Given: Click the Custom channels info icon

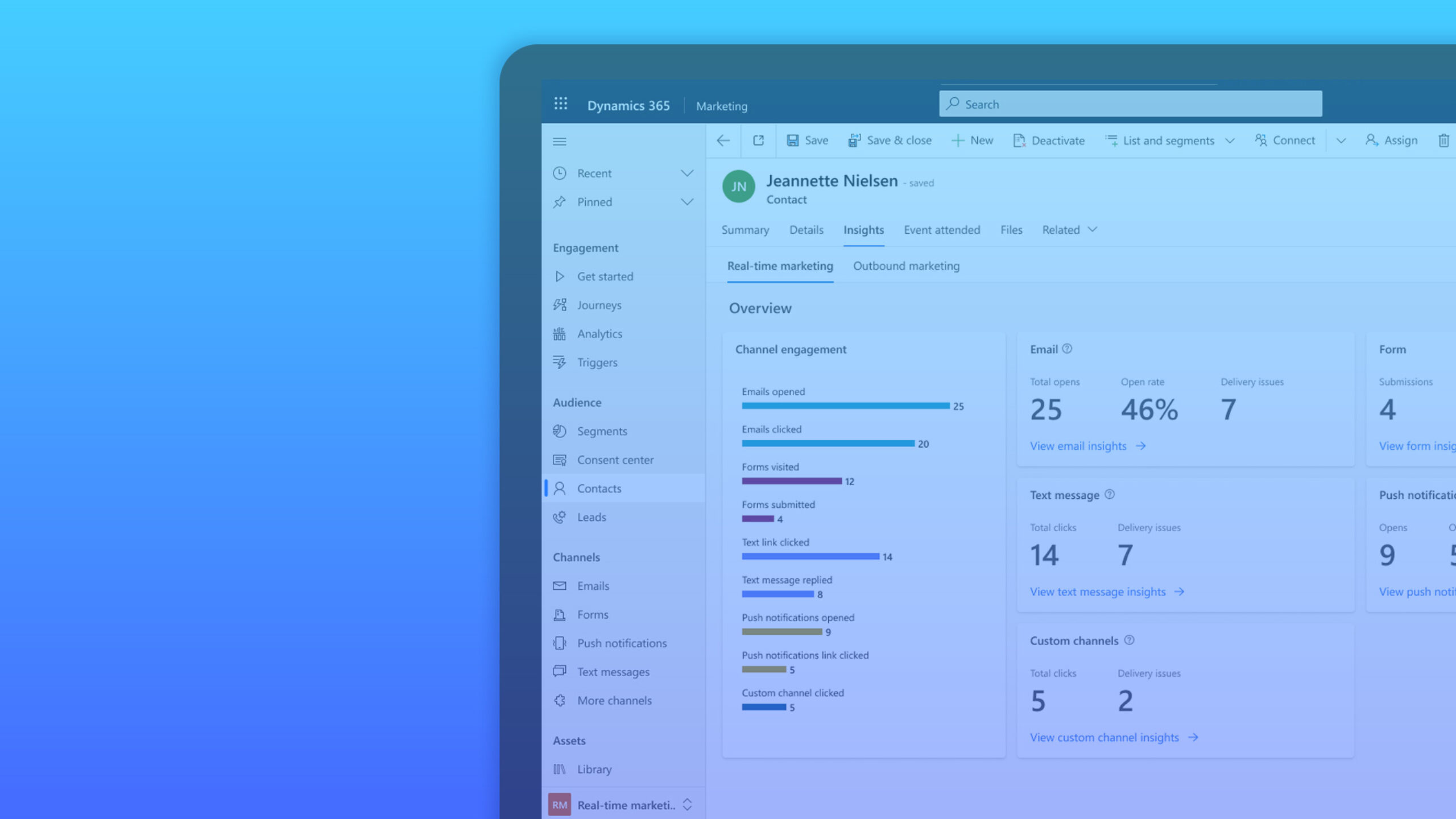Looking at the screenshot, I should [x=1129, y=640].
